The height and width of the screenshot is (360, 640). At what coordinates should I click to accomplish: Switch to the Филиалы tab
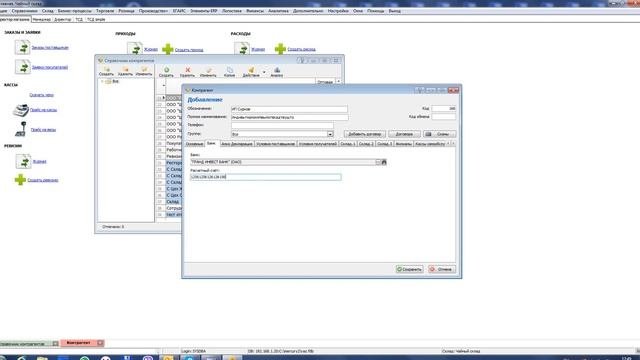[404, 144]
